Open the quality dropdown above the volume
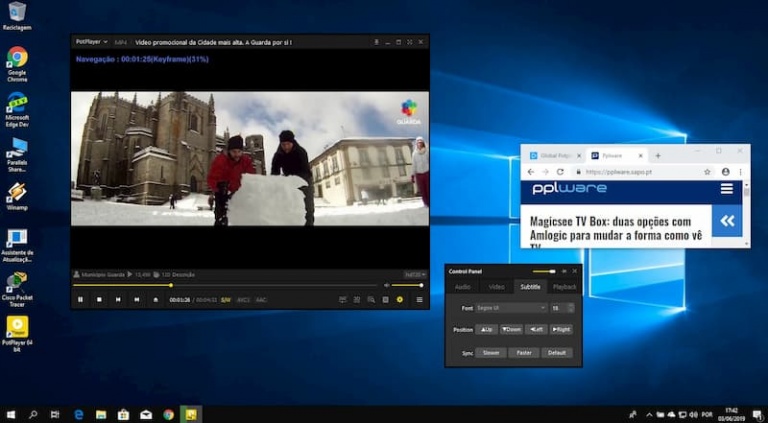Image resolution: width=768 pixels, height=423 pixels. tap(414, 274)
